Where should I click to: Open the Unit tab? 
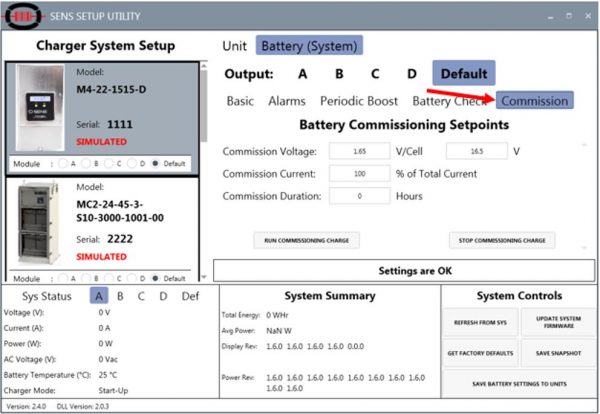[234, 46]
